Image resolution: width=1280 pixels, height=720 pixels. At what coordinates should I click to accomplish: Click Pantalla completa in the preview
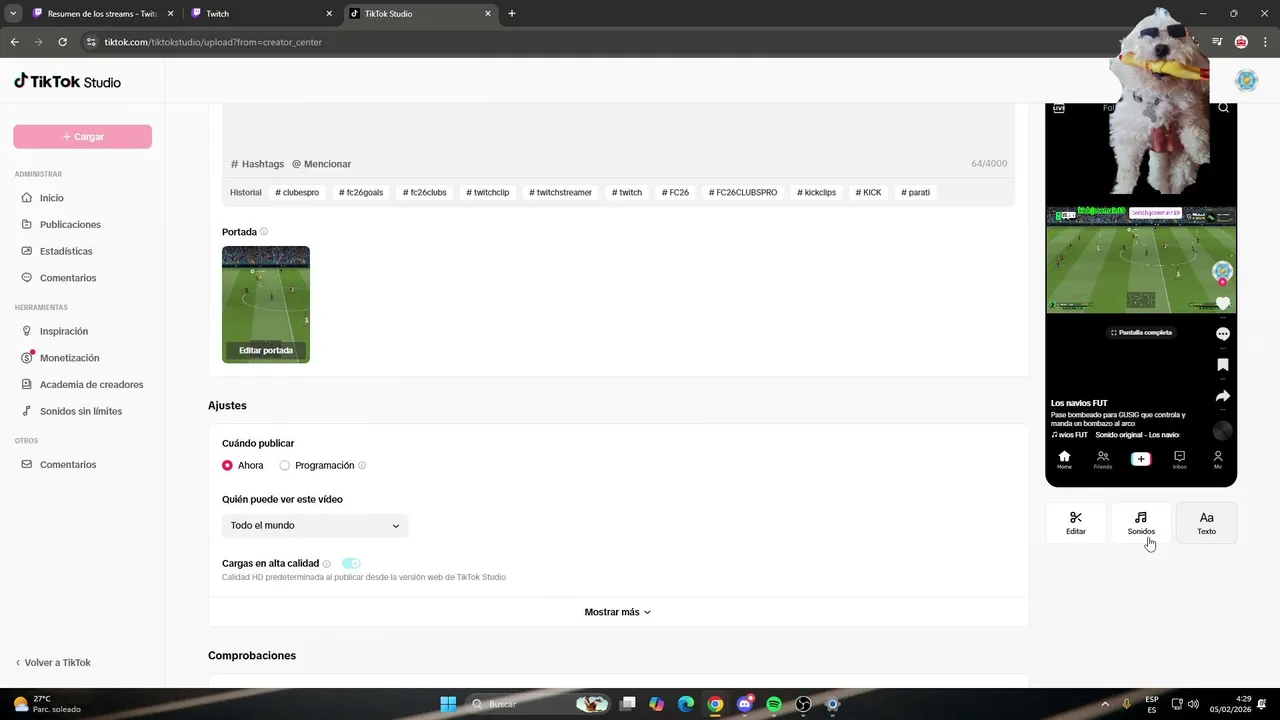[1141, 332]
